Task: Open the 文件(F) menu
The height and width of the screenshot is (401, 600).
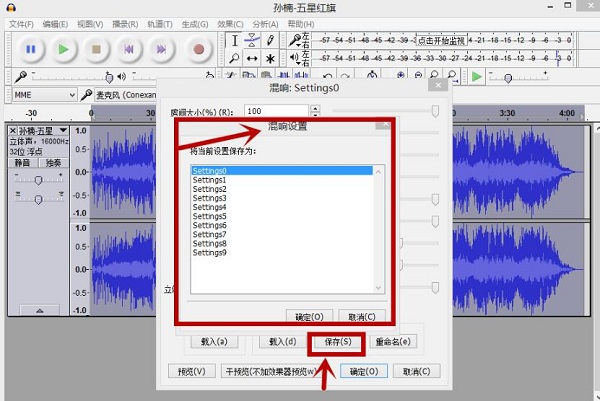Action: click(21, 23)
